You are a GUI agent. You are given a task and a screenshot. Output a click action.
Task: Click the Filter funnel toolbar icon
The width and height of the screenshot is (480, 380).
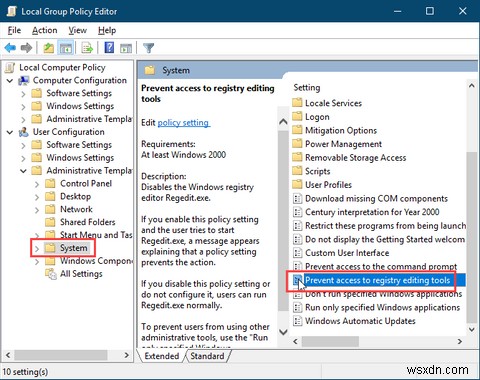tap(149, 48)
